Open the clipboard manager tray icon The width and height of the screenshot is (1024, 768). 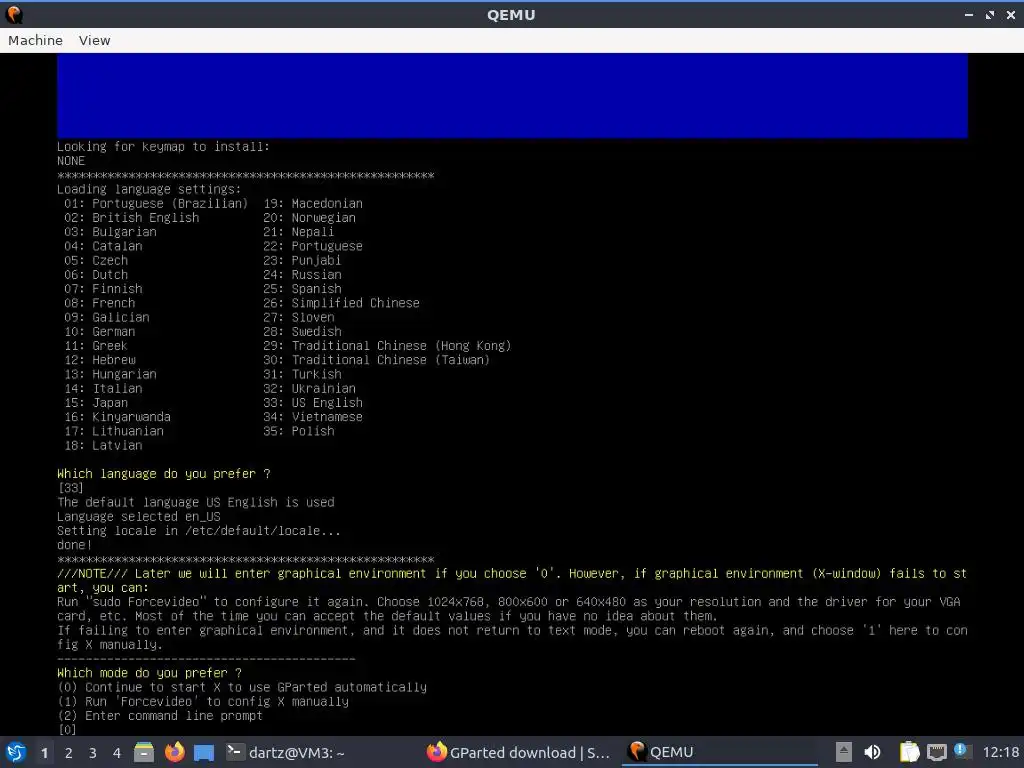(909, 752)
